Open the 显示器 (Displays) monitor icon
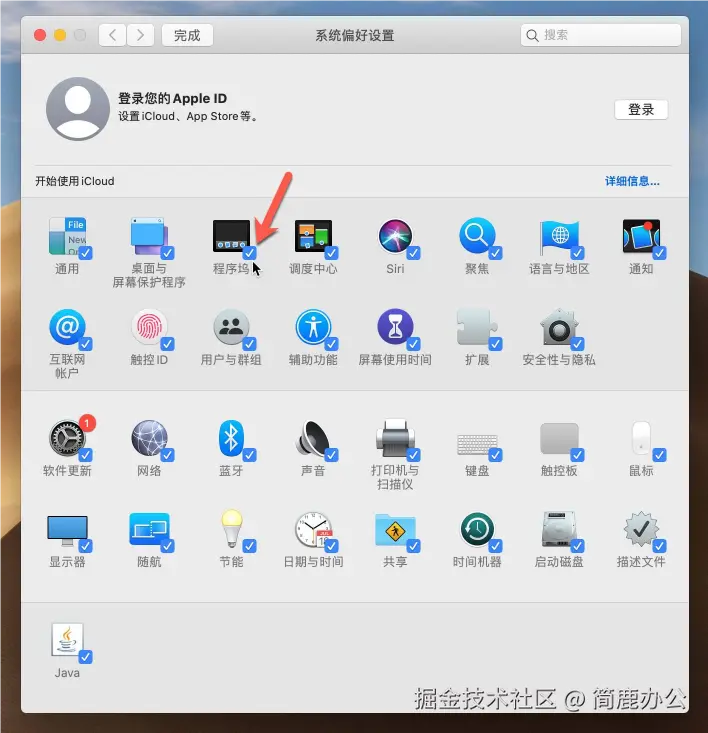This screenshot has height=733, width=708. click(67, 531)
